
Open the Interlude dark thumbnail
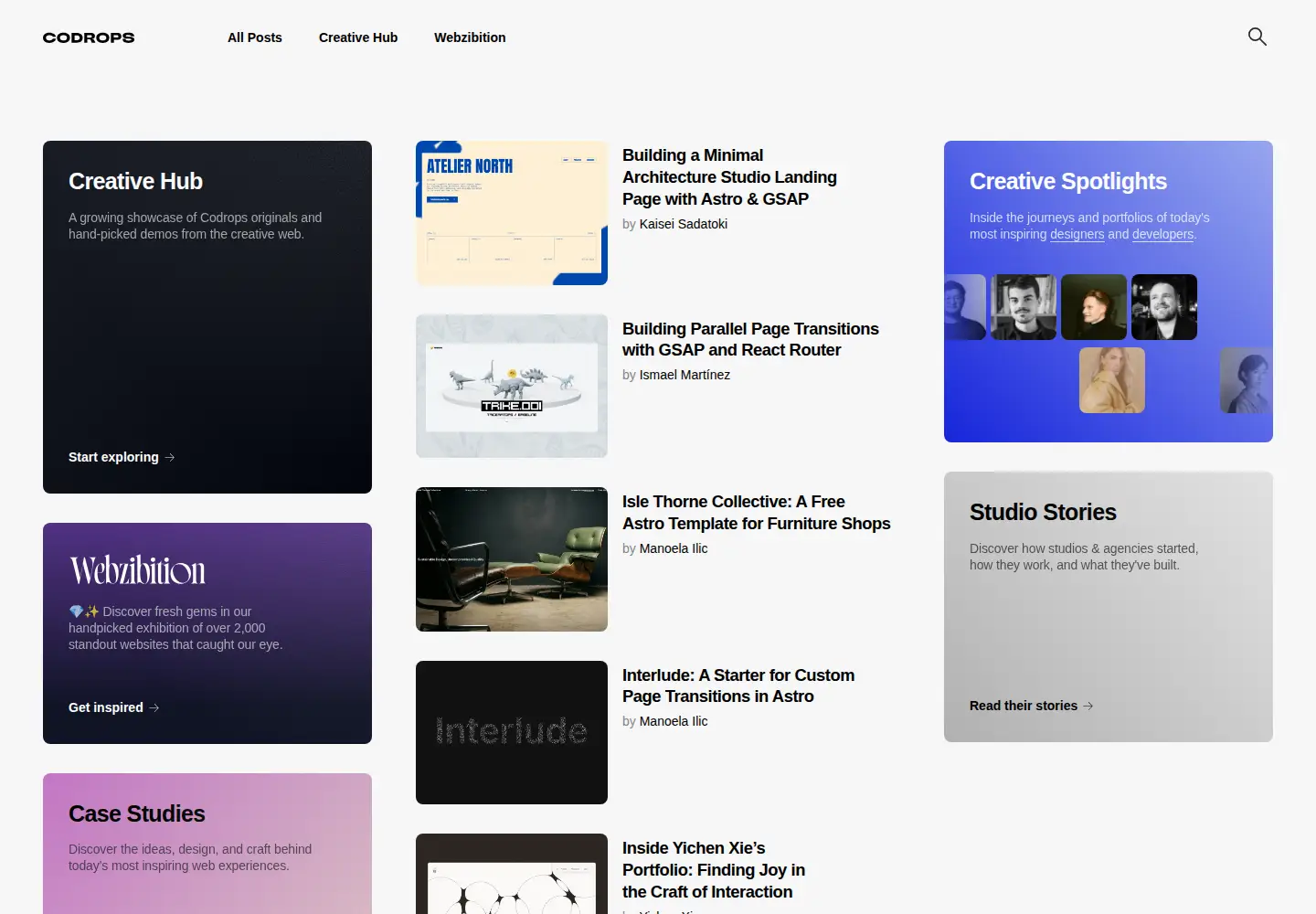(512, 732)
